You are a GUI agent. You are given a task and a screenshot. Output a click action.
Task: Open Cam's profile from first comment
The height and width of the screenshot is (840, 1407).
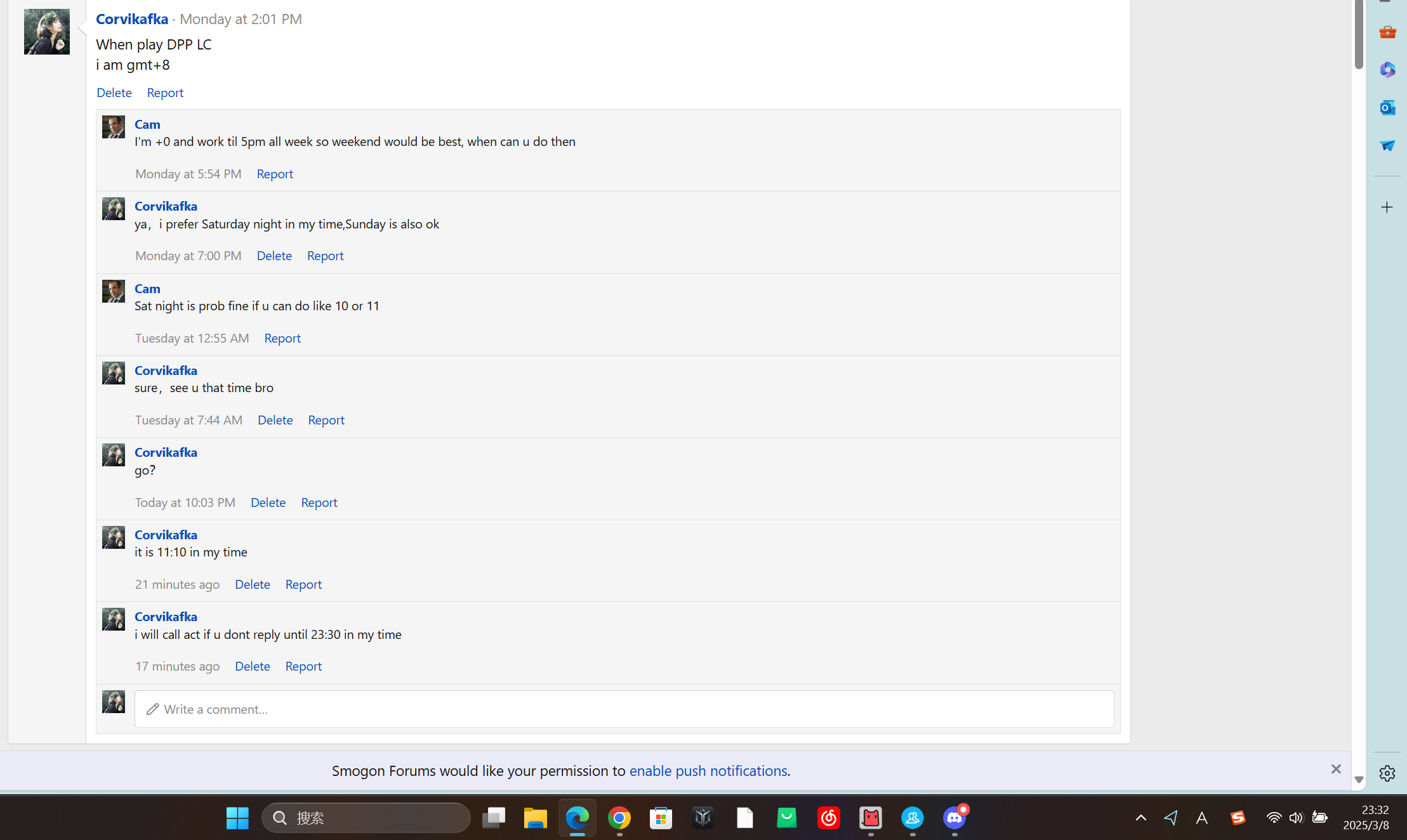click(147, 124)
